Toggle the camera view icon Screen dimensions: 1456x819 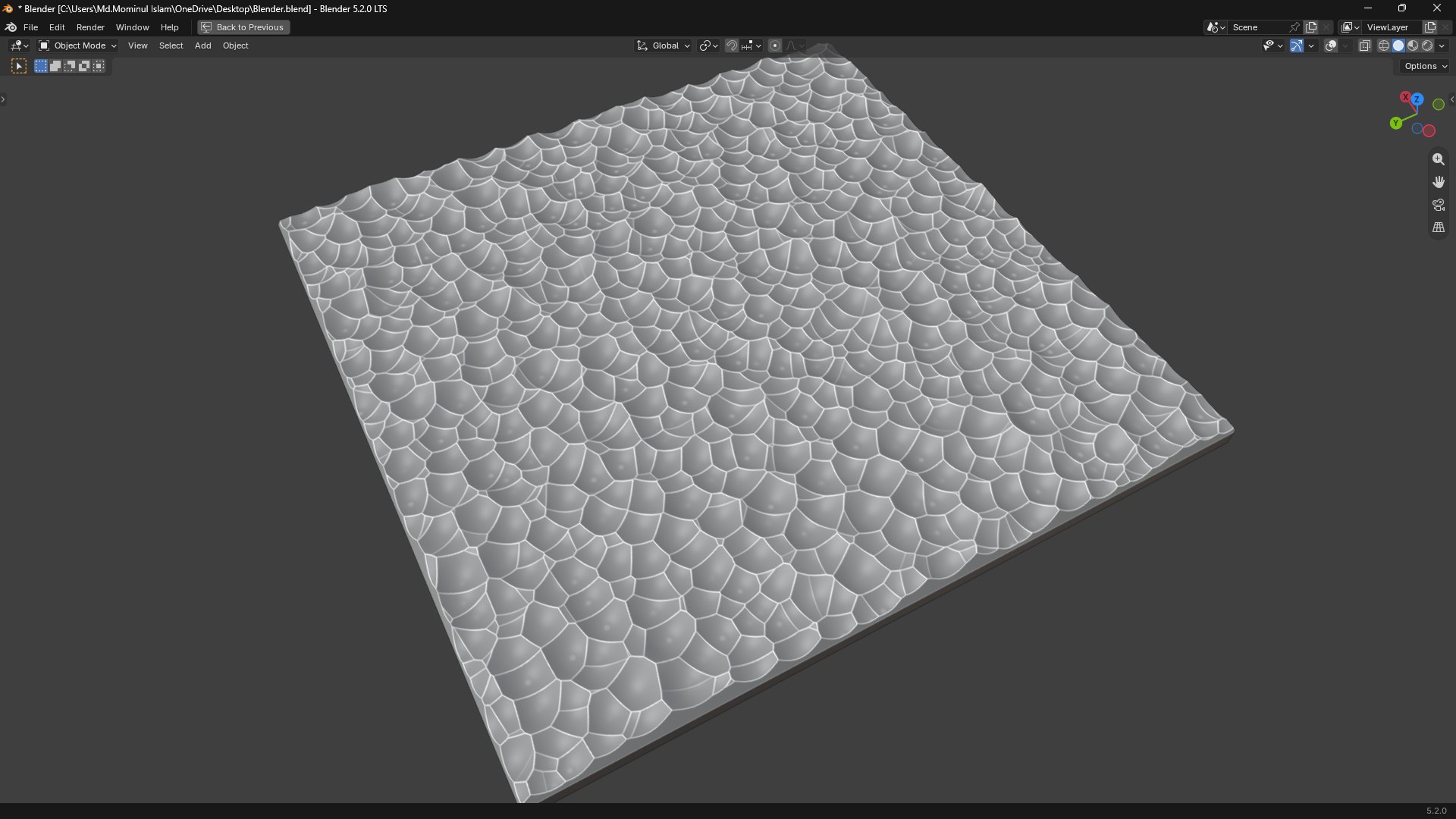(x=1438, y=205)
